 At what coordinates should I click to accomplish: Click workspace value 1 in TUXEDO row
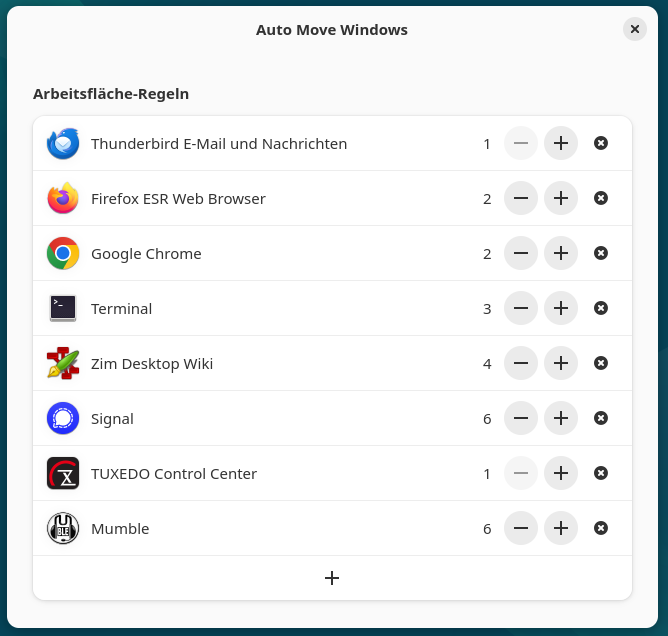[487, 474]
